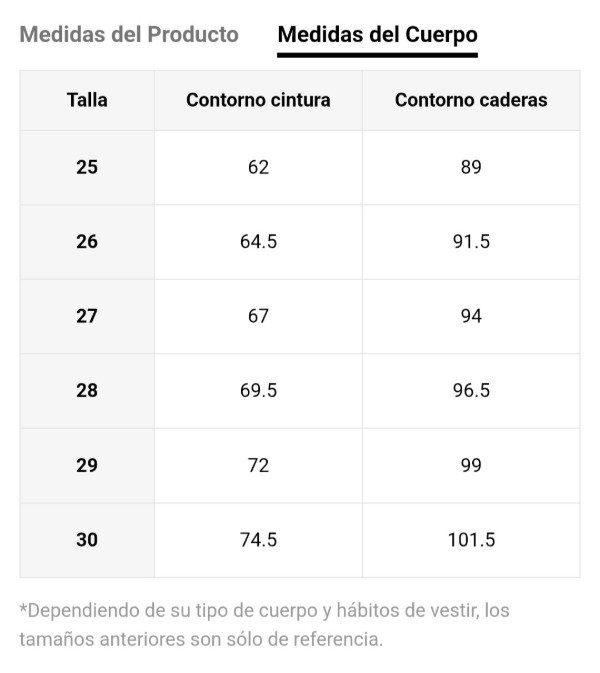Click the Talla column header

pos(87,100)
